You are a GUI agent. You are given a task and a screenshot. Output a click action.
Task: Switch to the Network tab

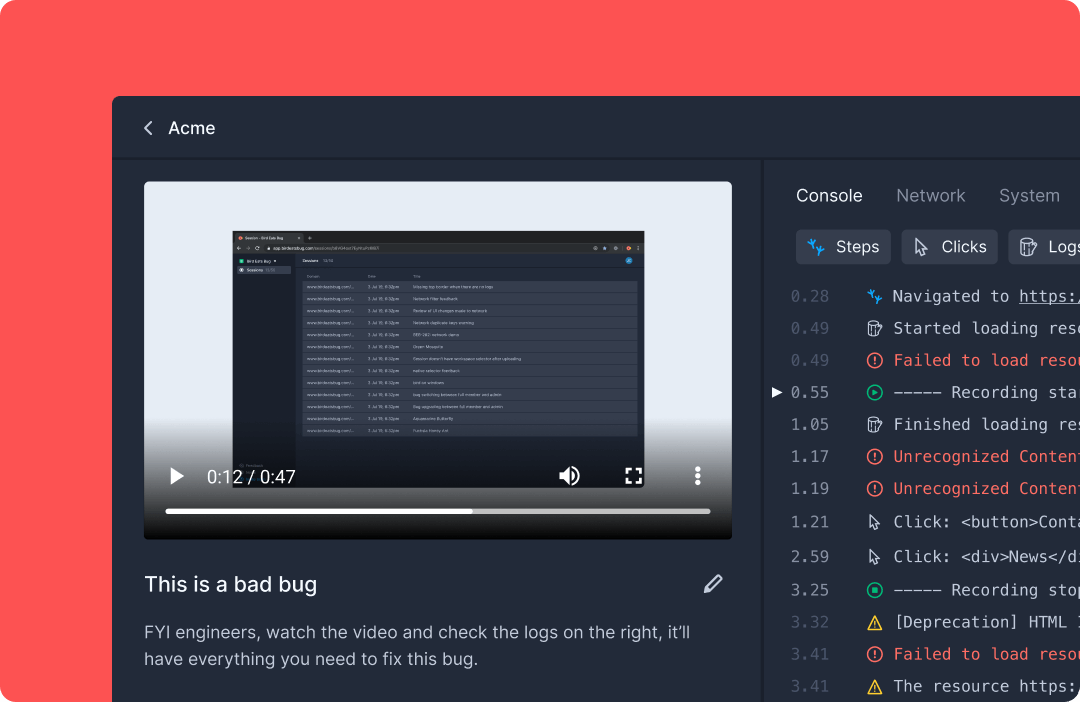click(x=930, y=195)
